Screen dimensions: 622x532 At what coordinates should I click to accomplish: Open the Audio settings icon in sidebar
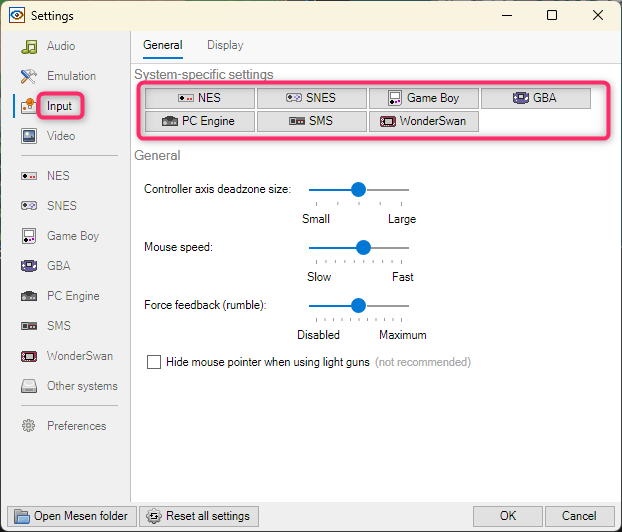coord(29,46)
